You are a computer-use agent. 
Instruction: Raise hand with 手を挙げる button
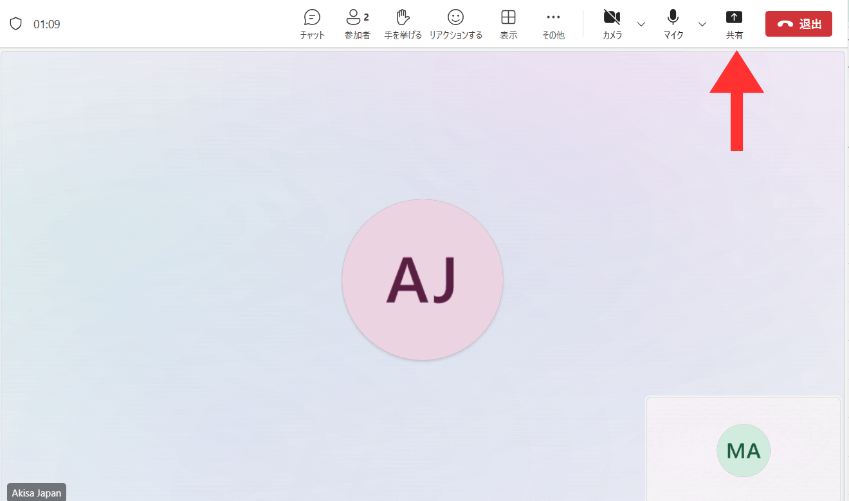[x=402, y=24]
